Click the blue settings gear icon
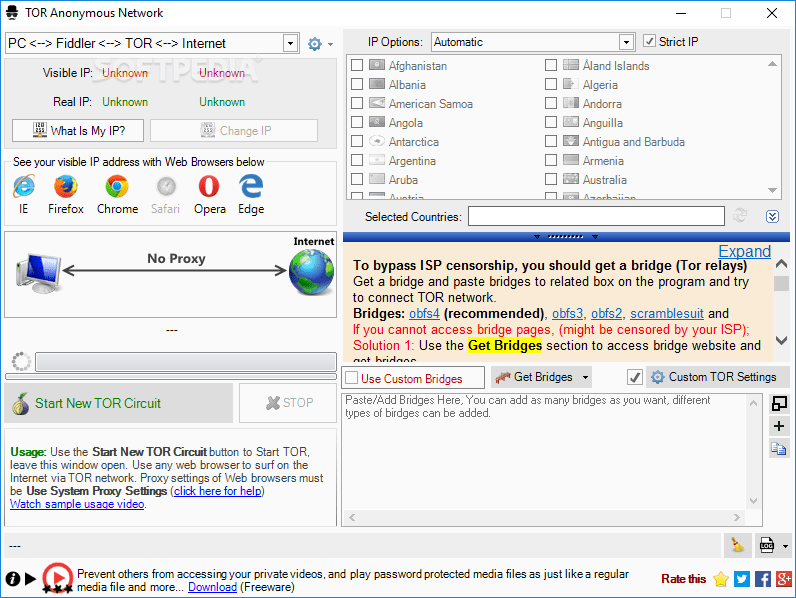796x598 pixels. [x=315, y=44]
